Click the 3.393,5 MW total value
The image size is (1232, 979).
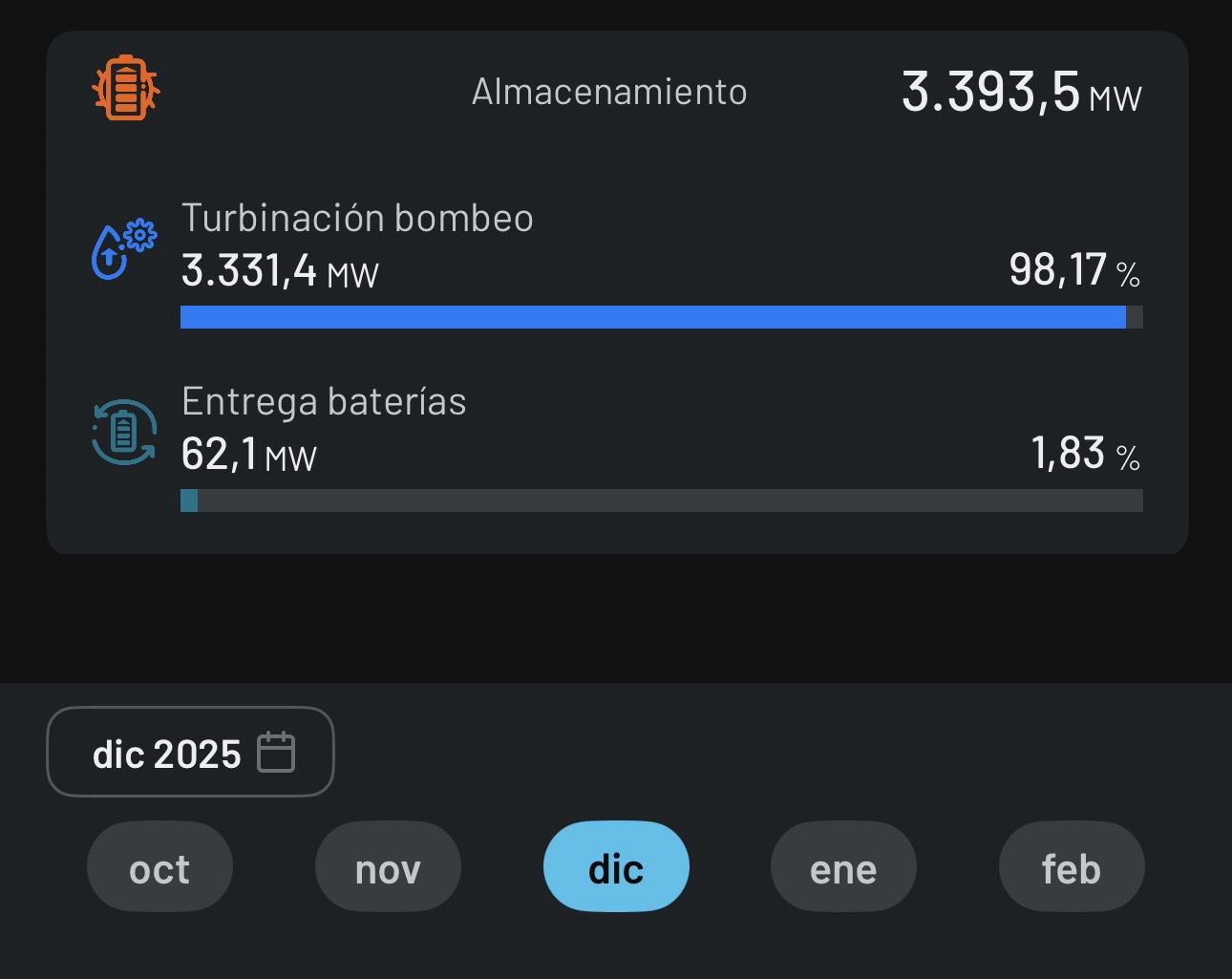pos(1020,93)
